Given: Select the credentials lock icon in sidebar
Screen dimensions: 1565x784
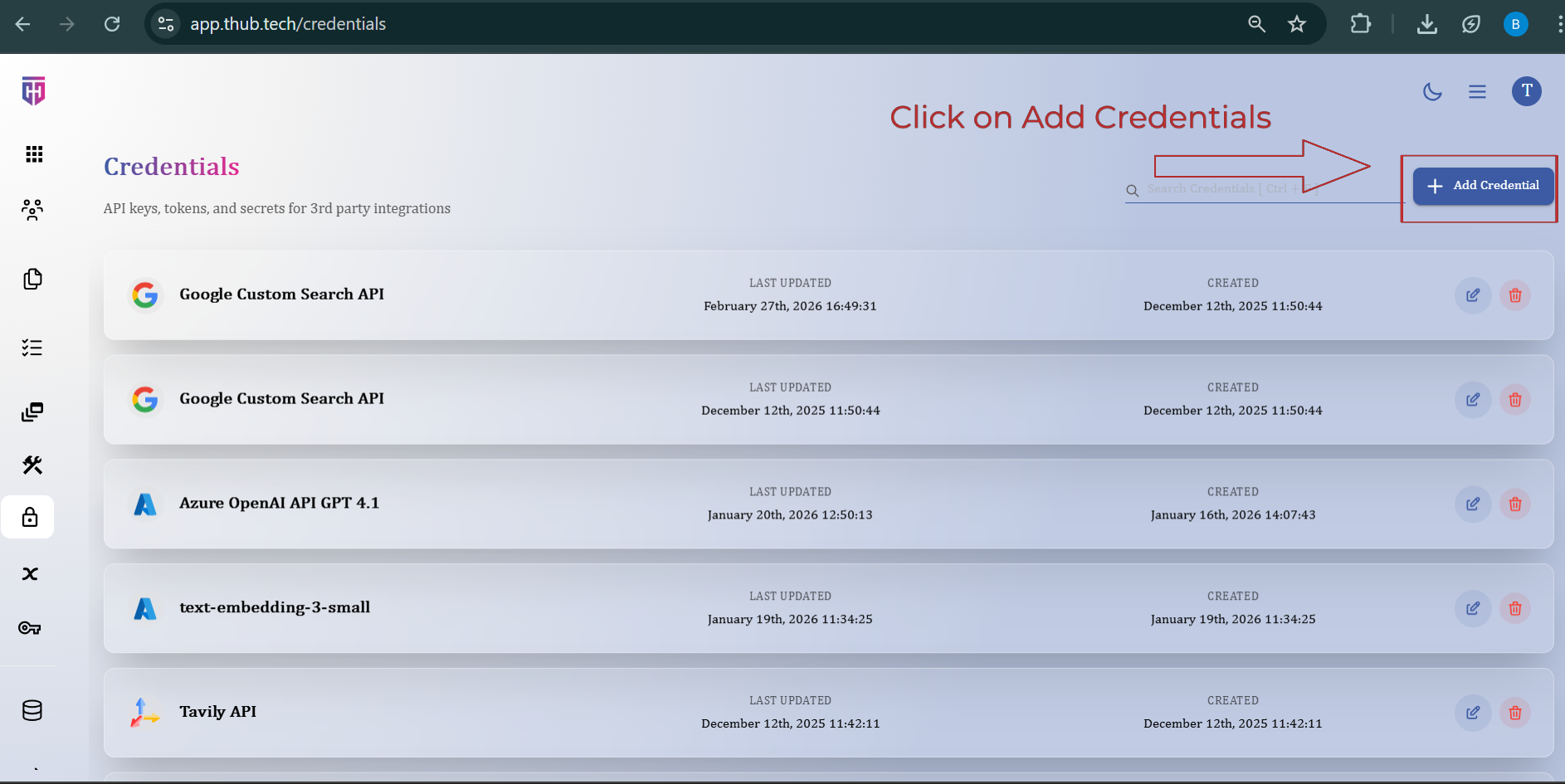Looking at the screenshot, I should [x=30, y=518].
